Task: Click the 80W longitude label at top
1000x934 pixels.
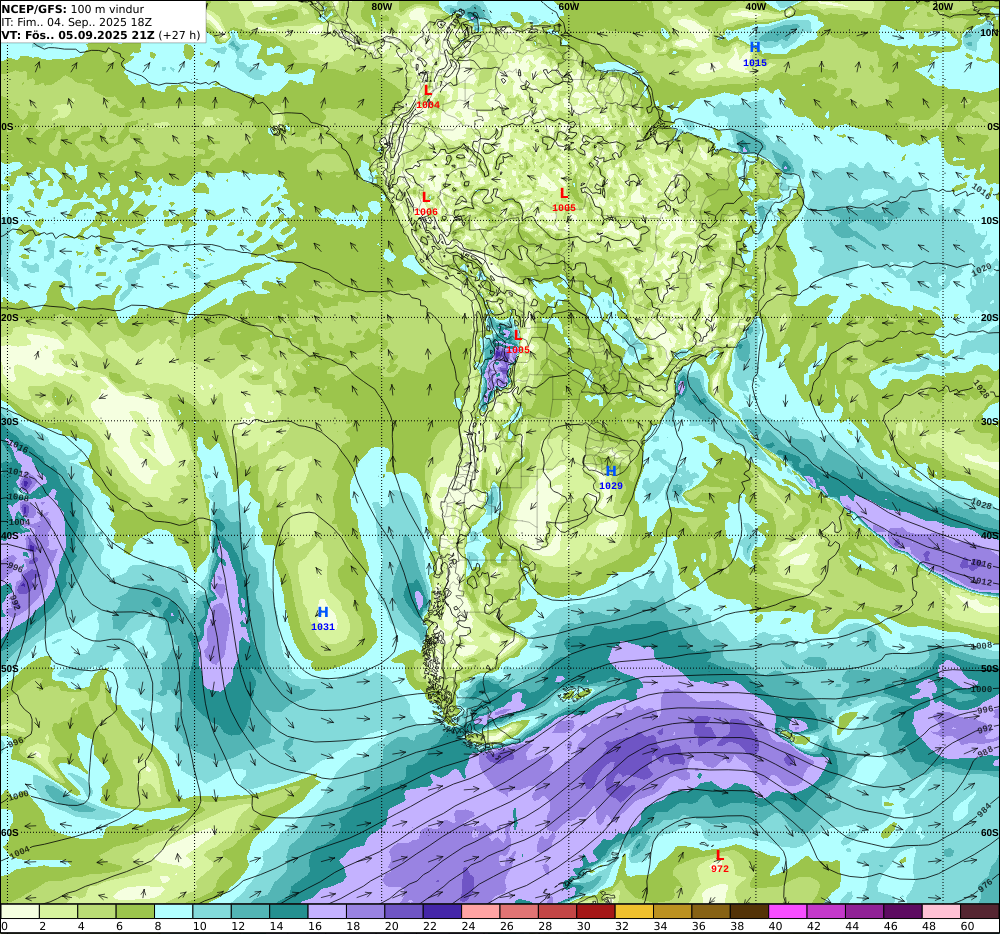Action: click(x=381, y=6)
